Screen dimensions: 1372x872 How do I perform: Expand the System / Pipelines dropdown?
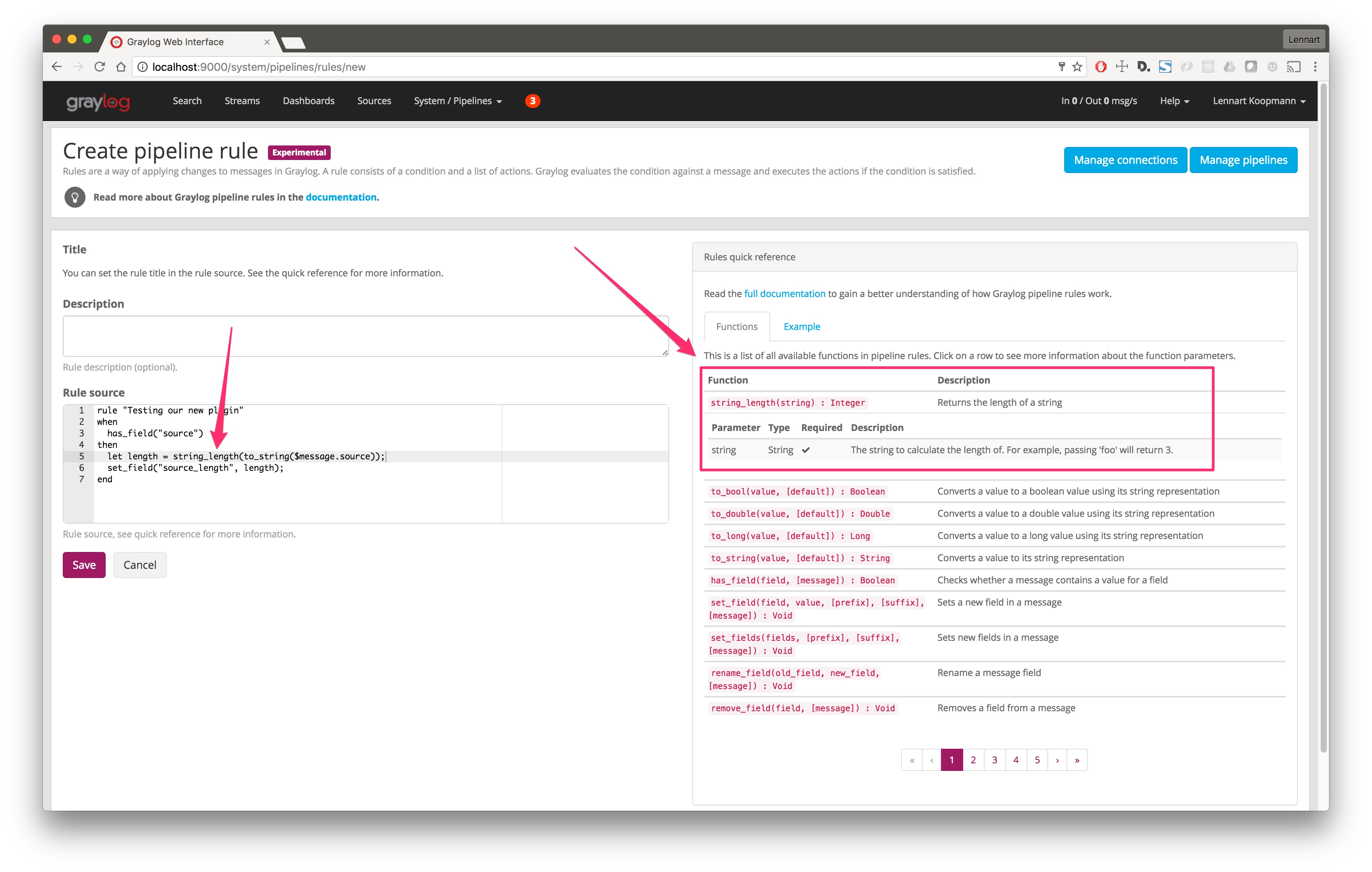457,101
